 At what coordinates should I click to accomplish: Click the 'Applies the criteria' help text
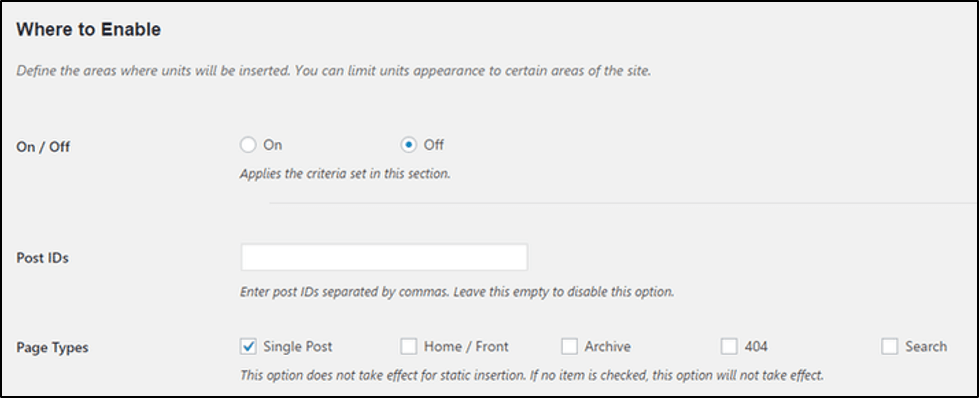click(345, 174)
